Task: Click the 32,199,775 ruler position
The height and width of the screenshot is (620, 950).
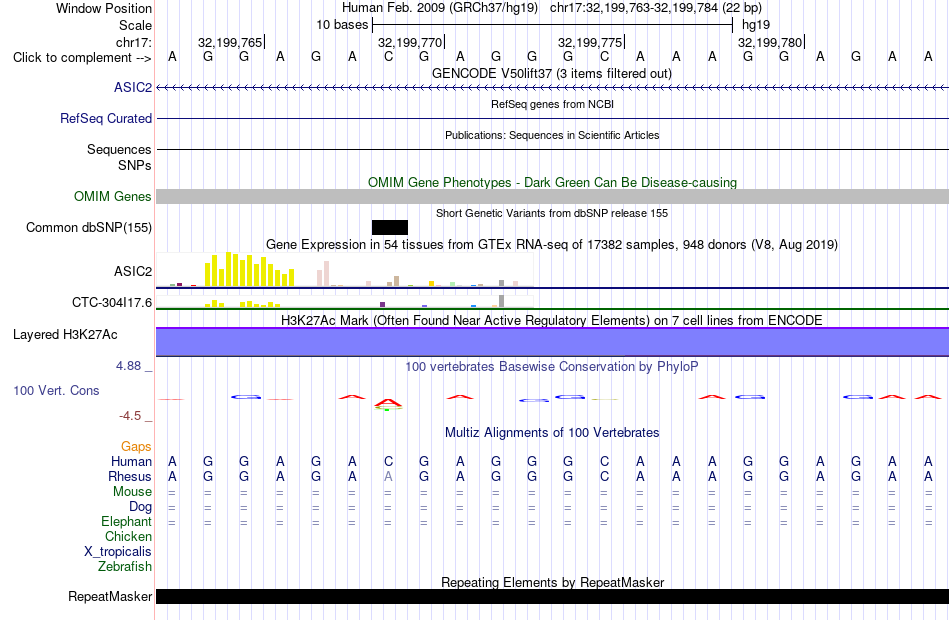Action: [x=590, y=42]
